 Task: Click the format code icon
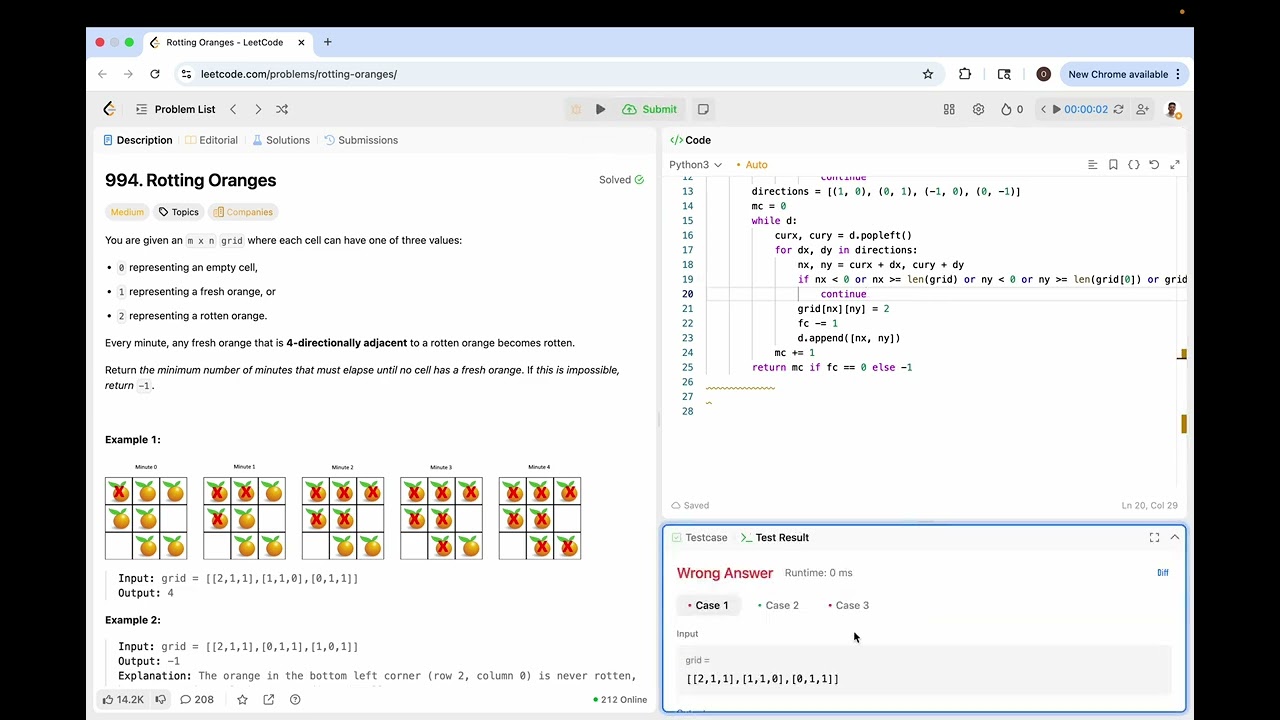click(1092, 164)
